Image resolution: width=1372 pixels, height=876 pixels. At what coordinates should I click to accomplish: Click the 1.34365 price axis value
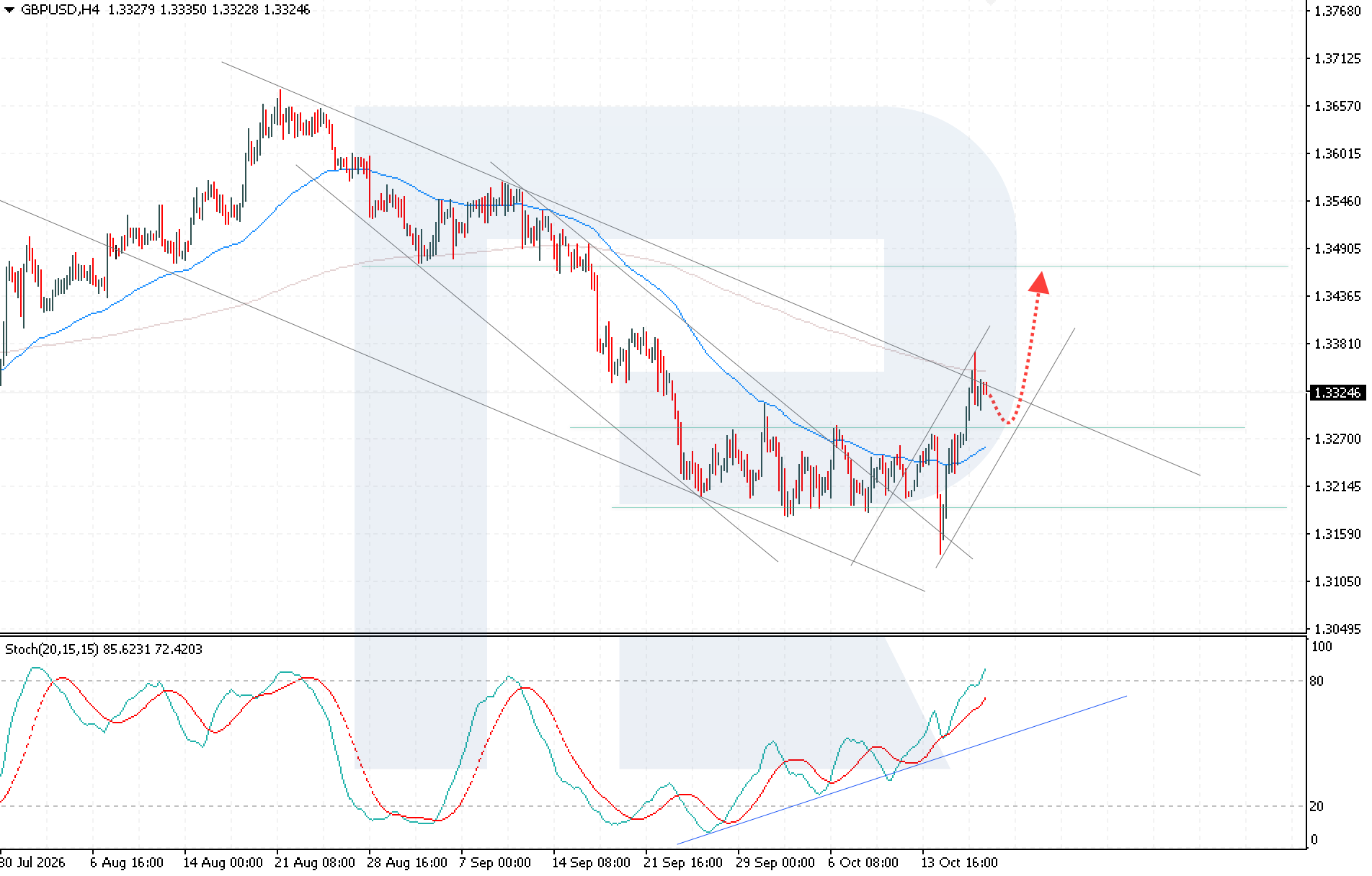(x=1337, y=296)
